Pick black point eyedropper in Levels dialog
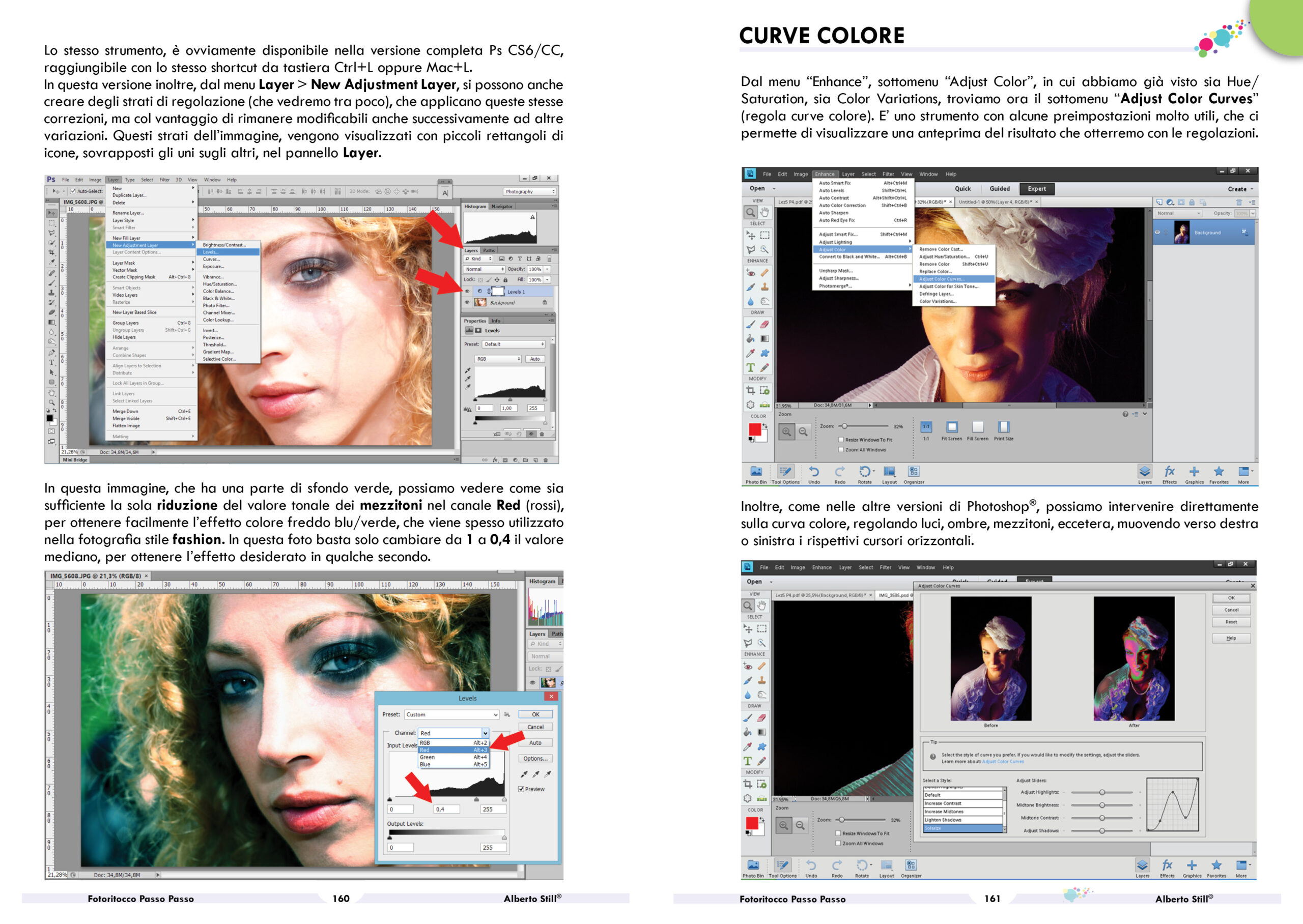The image size is (1303, 924). coord(524,774)
